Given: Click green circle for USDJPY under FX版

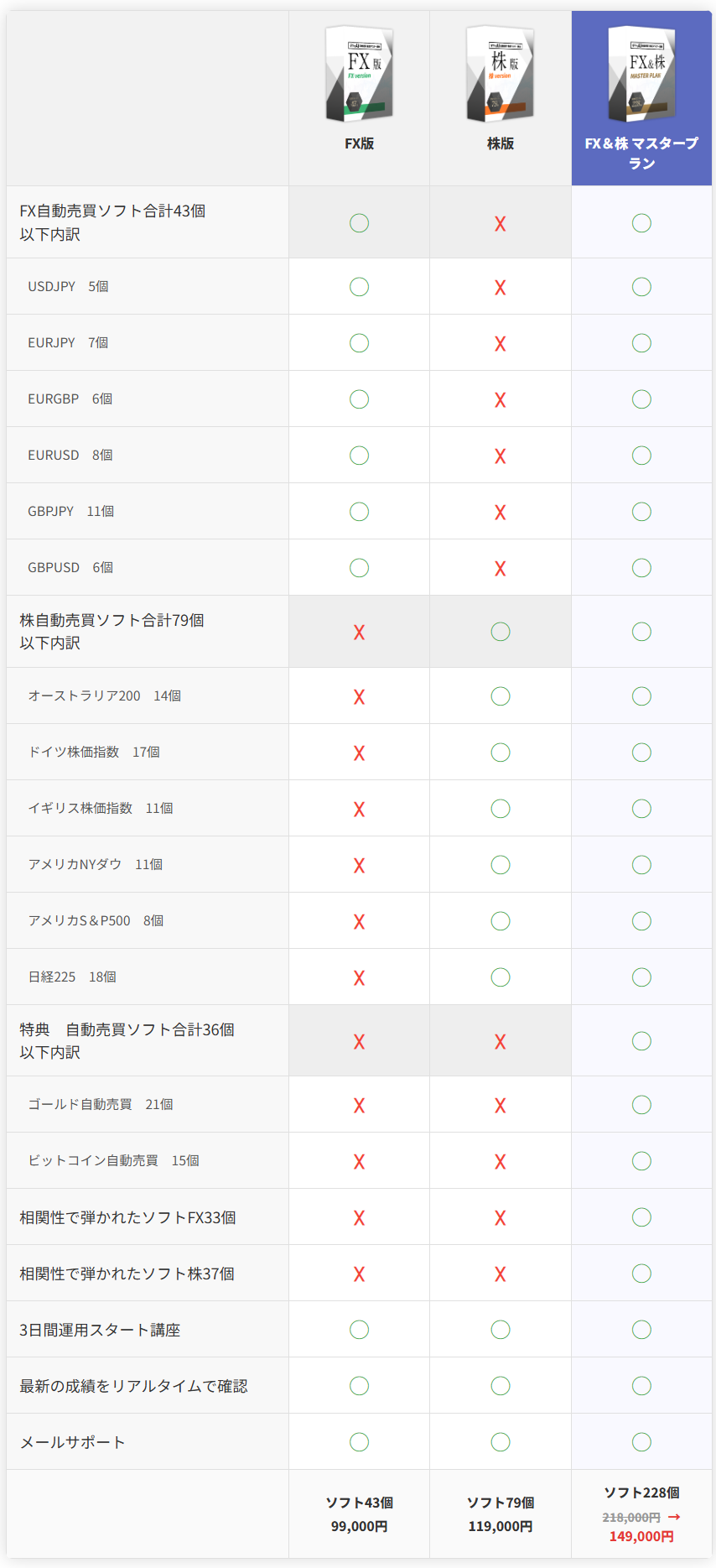Looking at the screenshot, I should coord(359,287).
